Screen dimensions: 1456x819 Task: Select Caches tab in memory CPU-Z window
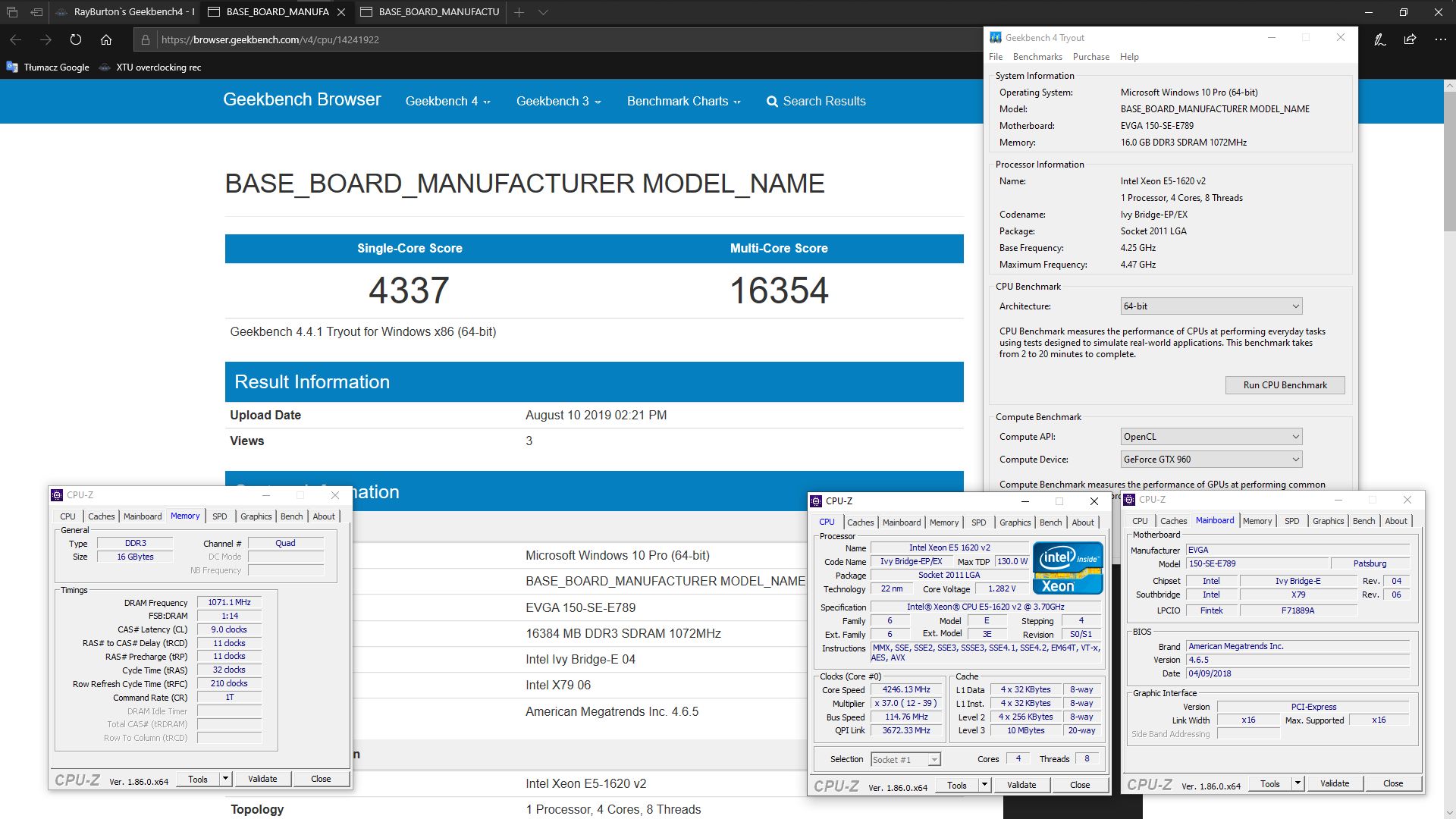tap(101, 516)
